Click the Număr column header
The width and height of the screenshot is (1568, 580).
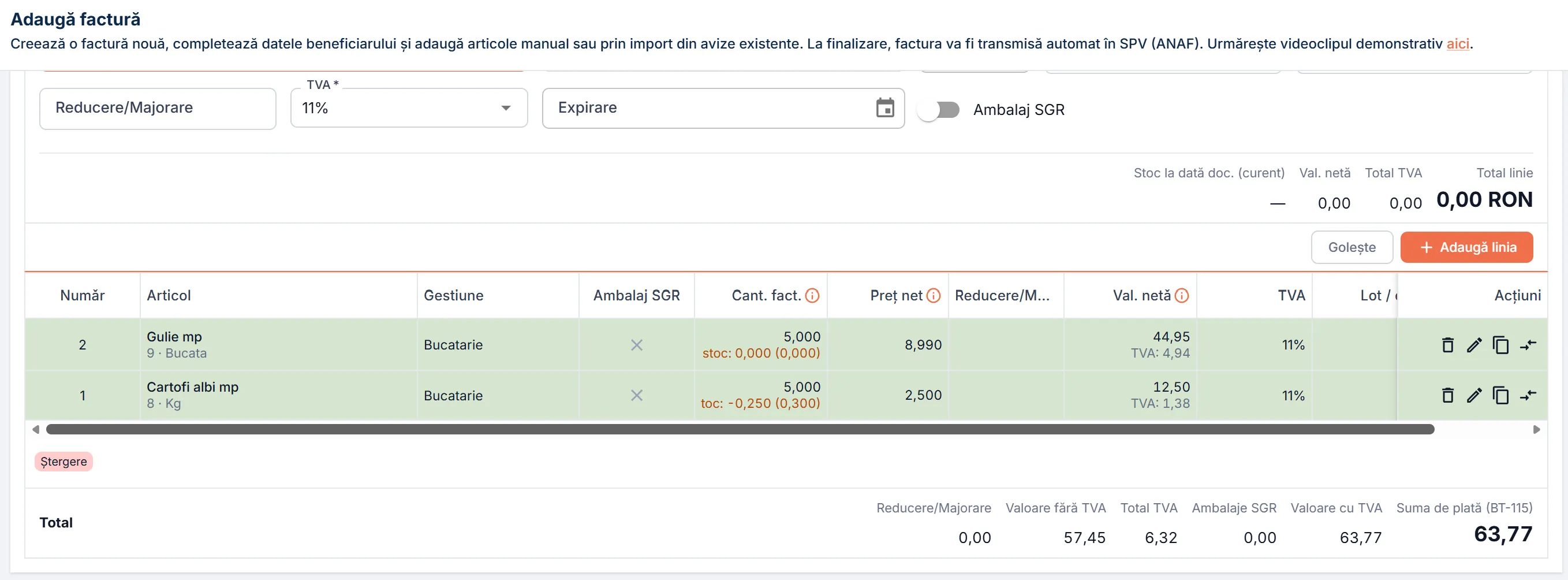coord(82,295)
